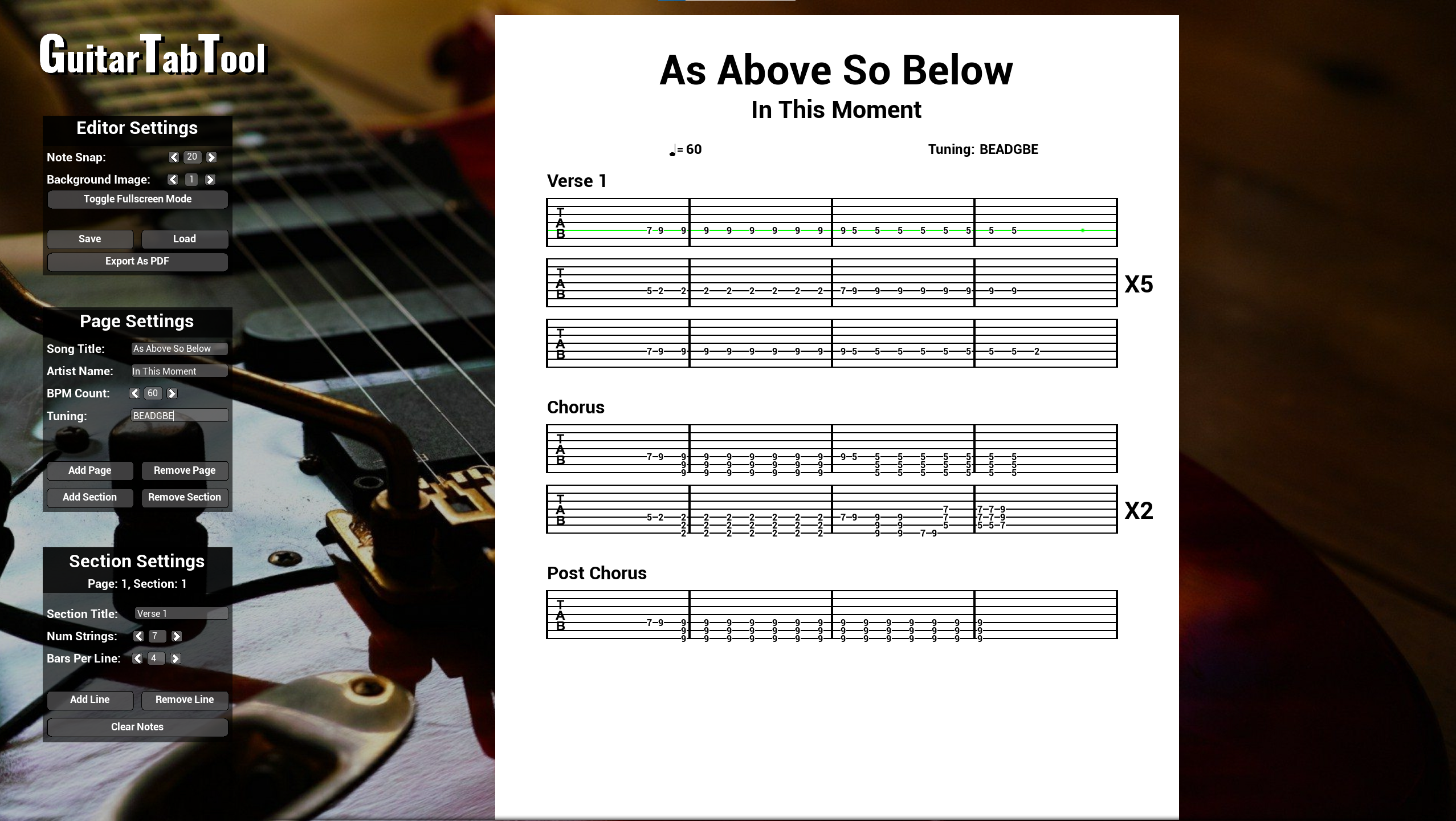Click the Remove Section button
1456x821 pixels.
pos(184,497)
